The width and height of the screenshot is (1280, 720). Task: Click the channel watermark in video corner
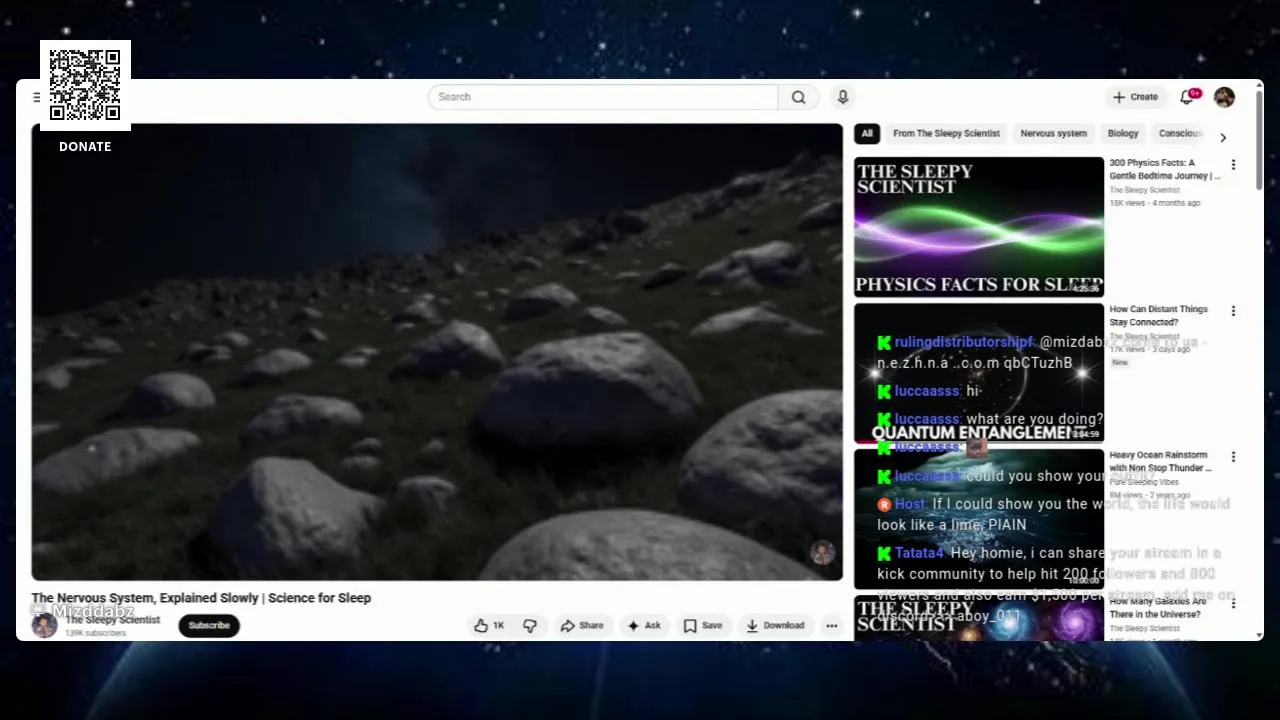822,553
